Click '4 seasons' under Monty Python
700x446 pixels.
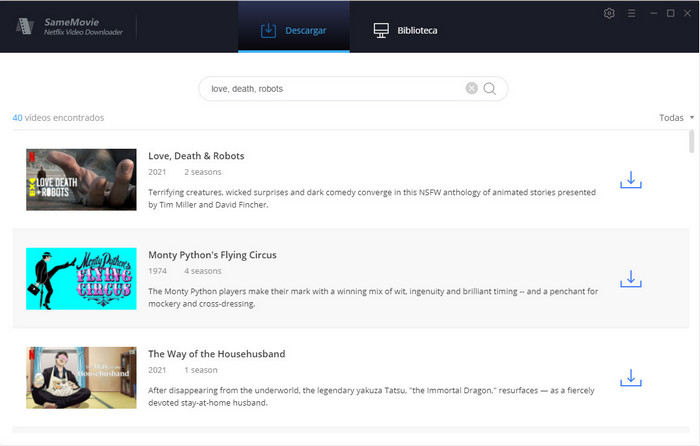203,271
